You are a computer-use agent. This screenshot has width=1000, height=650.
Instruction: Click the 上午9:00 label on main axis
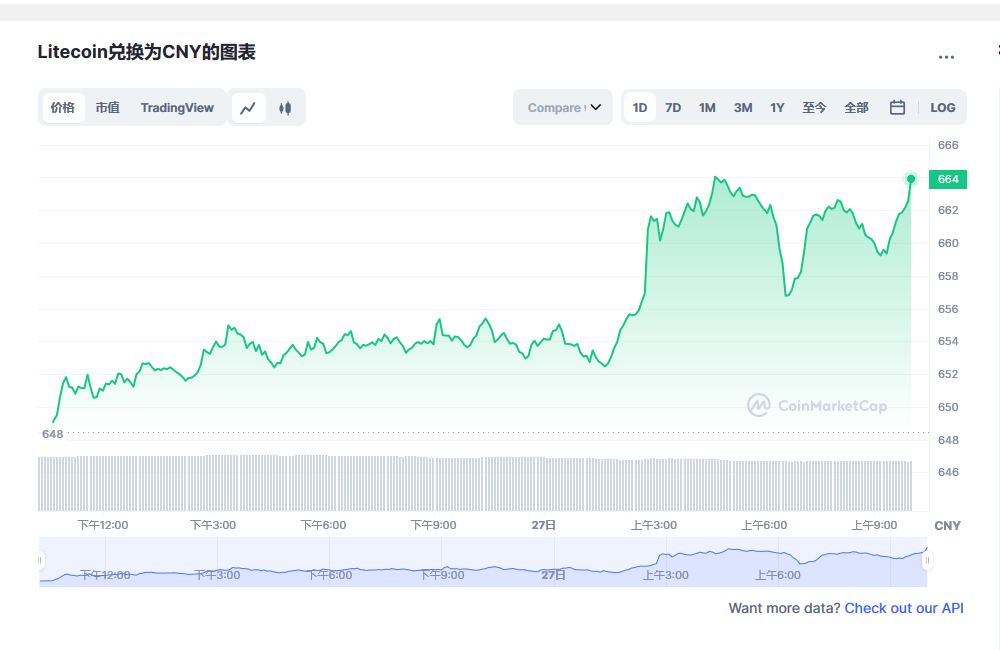(x=874, y=525)
